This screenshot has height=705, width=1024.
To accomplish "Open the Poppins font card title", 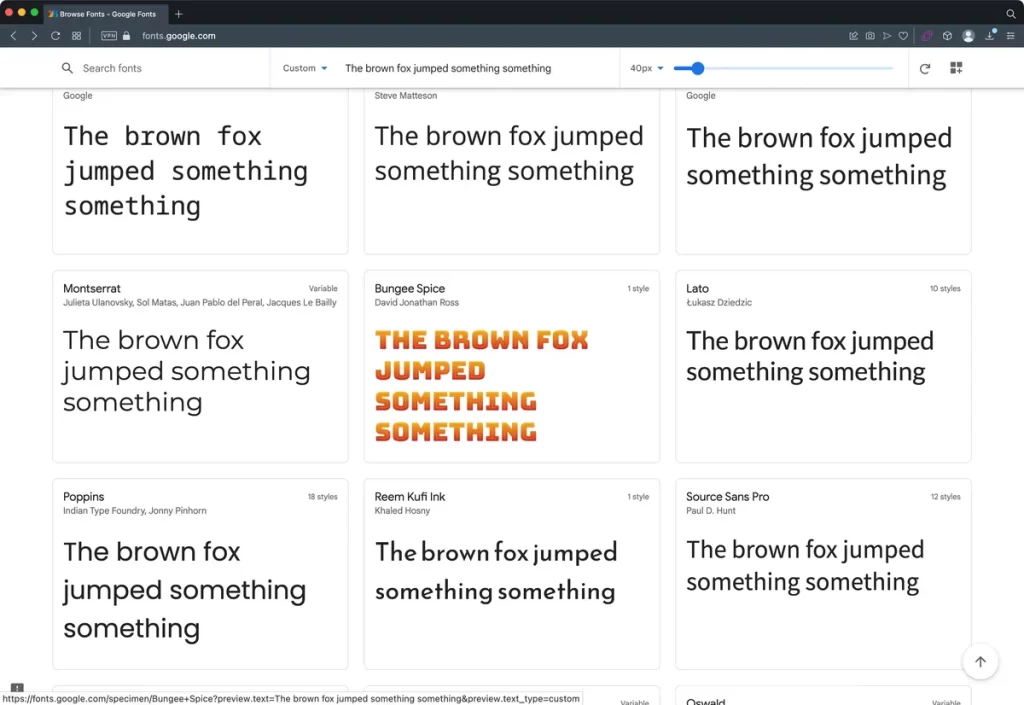I will pyautogui.click(x=83, y=497).
